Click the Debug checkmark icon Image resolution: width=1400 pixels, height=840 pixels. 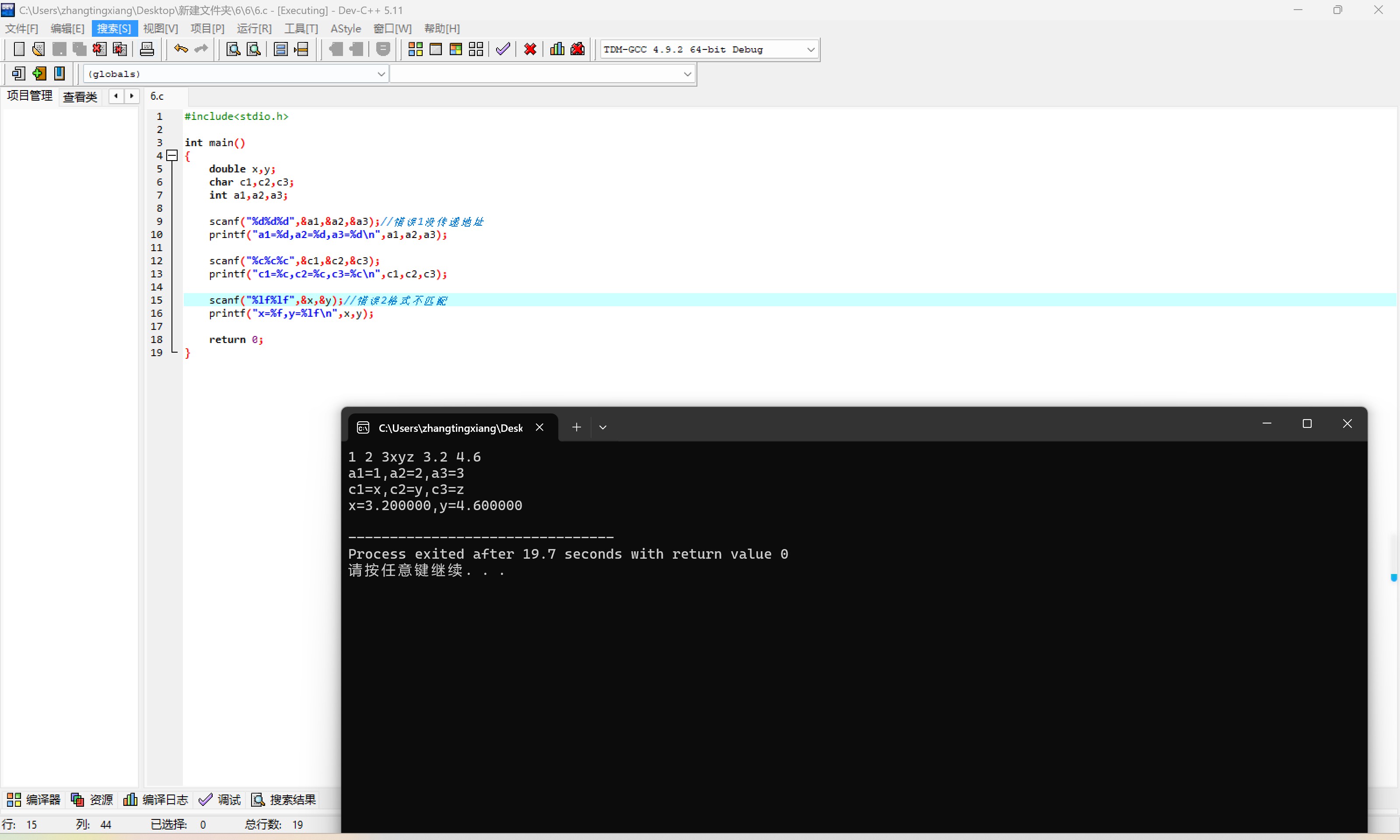pyautogui.click(x=503, y=49)
